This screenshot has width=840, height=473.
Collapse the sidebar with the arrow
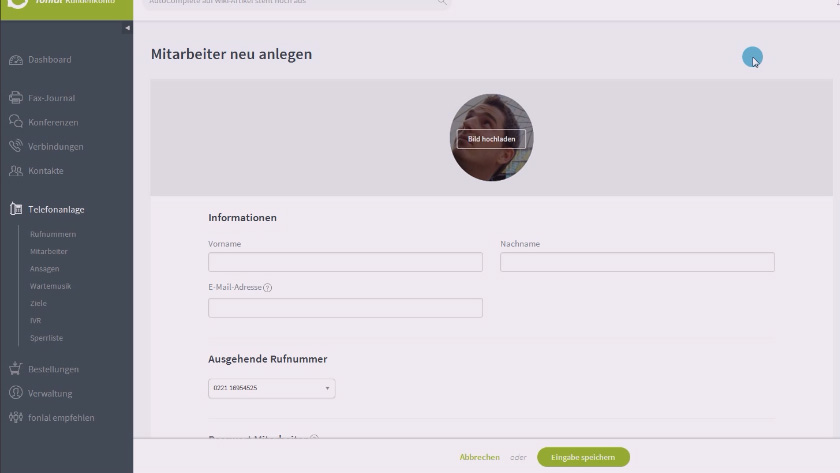pyautogui.click(x=128, y=28)
